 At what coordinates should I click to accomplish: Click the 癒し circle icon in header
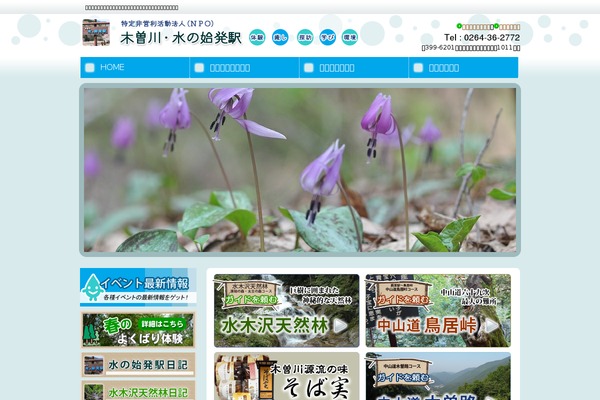pyautogui.click(x=280, y=37)
